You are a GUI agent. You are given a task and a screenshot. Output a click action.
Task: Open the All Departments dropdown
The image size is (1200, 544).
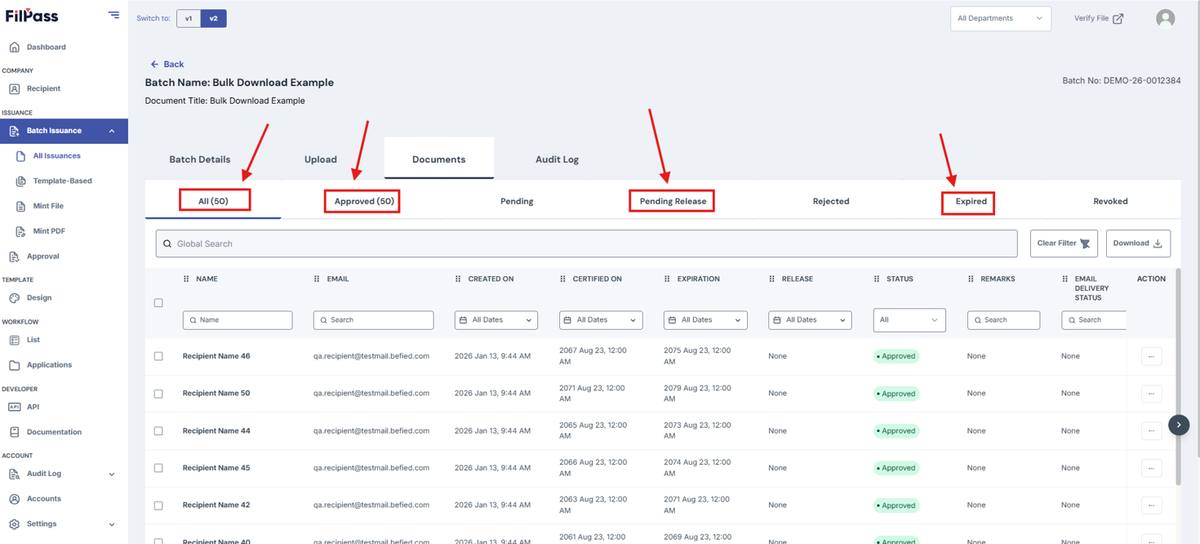(x=1000, y=18)
